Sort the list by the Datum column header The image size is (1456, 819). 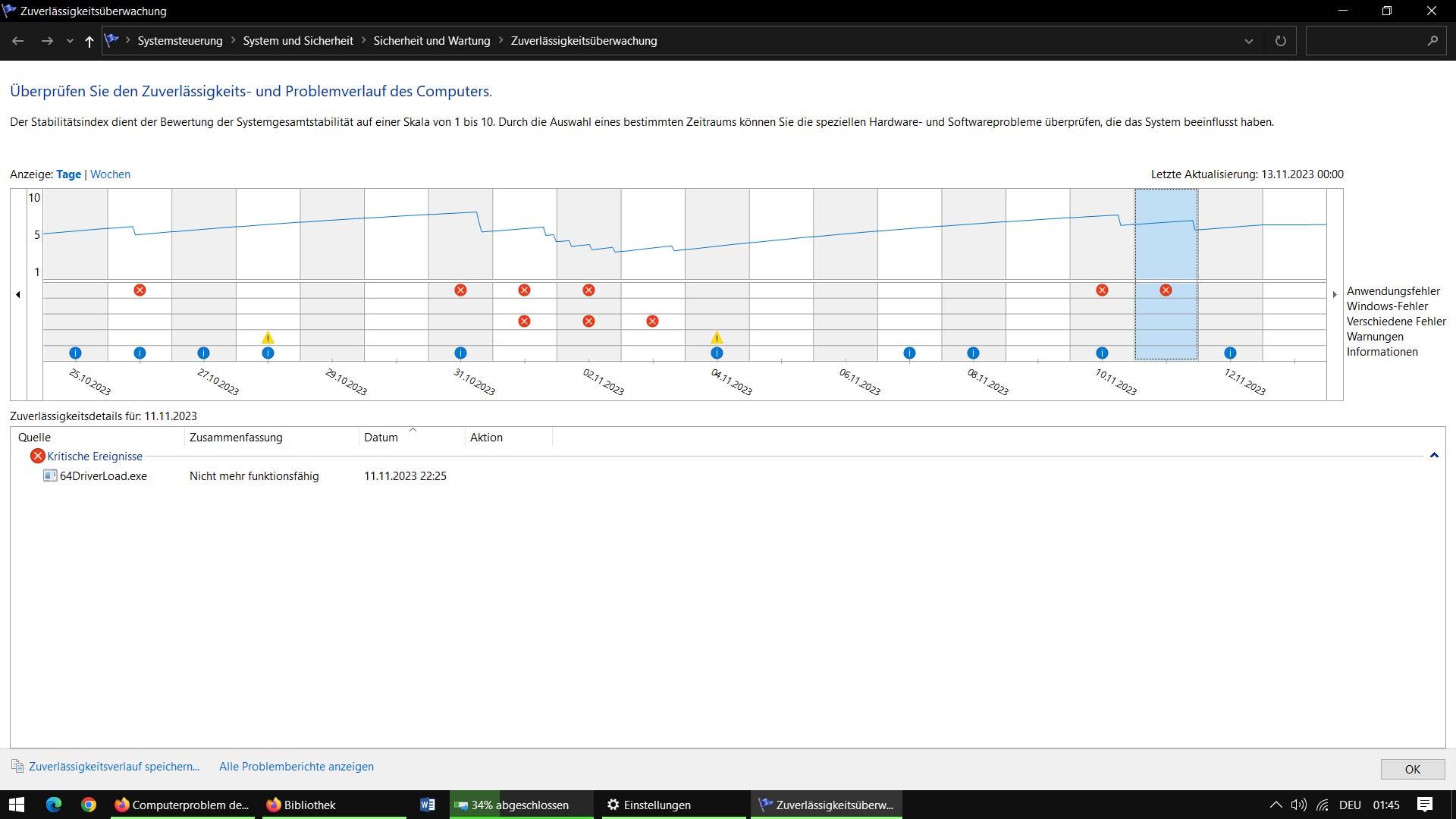point(381,438)
